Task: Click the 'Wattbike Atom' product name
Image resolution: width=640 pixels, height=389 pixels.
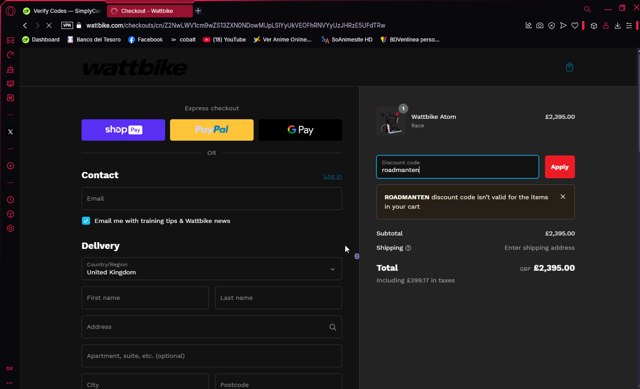Action: pos(433,117)
